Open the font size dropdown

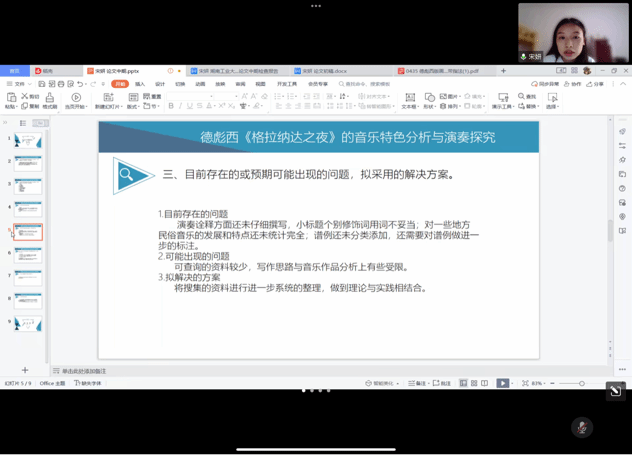[x=236, y=96]
